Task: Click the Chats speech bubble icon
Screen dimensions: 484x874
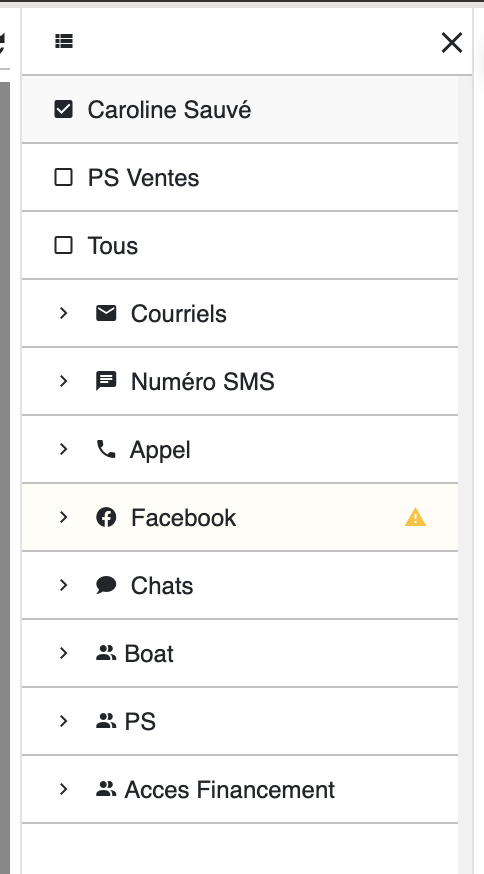Action: tap(106, 585)
